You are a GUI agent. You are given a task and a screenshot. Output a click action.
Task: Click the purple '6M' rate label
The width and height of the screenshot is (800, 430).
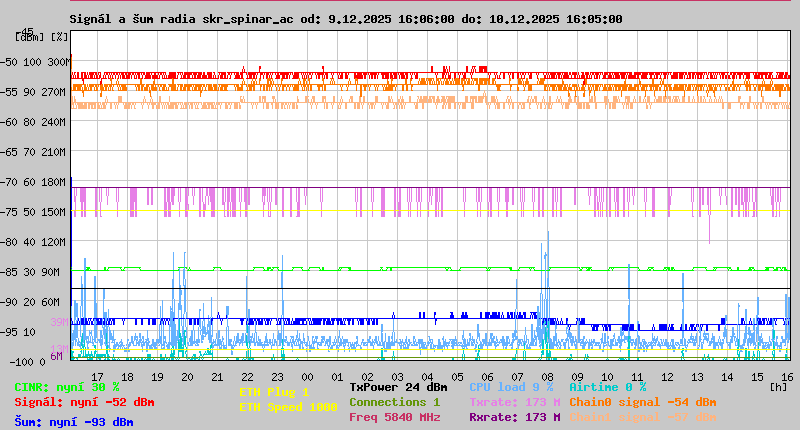tap(56, 356)
